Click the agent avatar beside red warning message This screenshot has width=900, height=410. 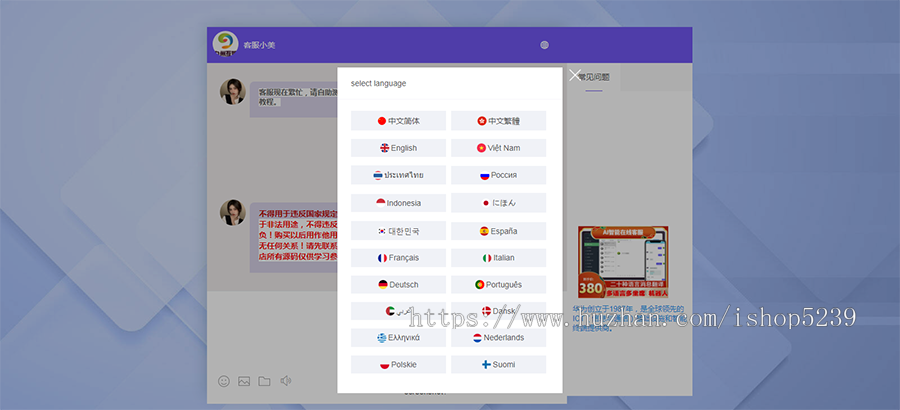pyautogui.click(x=232, y=212)
